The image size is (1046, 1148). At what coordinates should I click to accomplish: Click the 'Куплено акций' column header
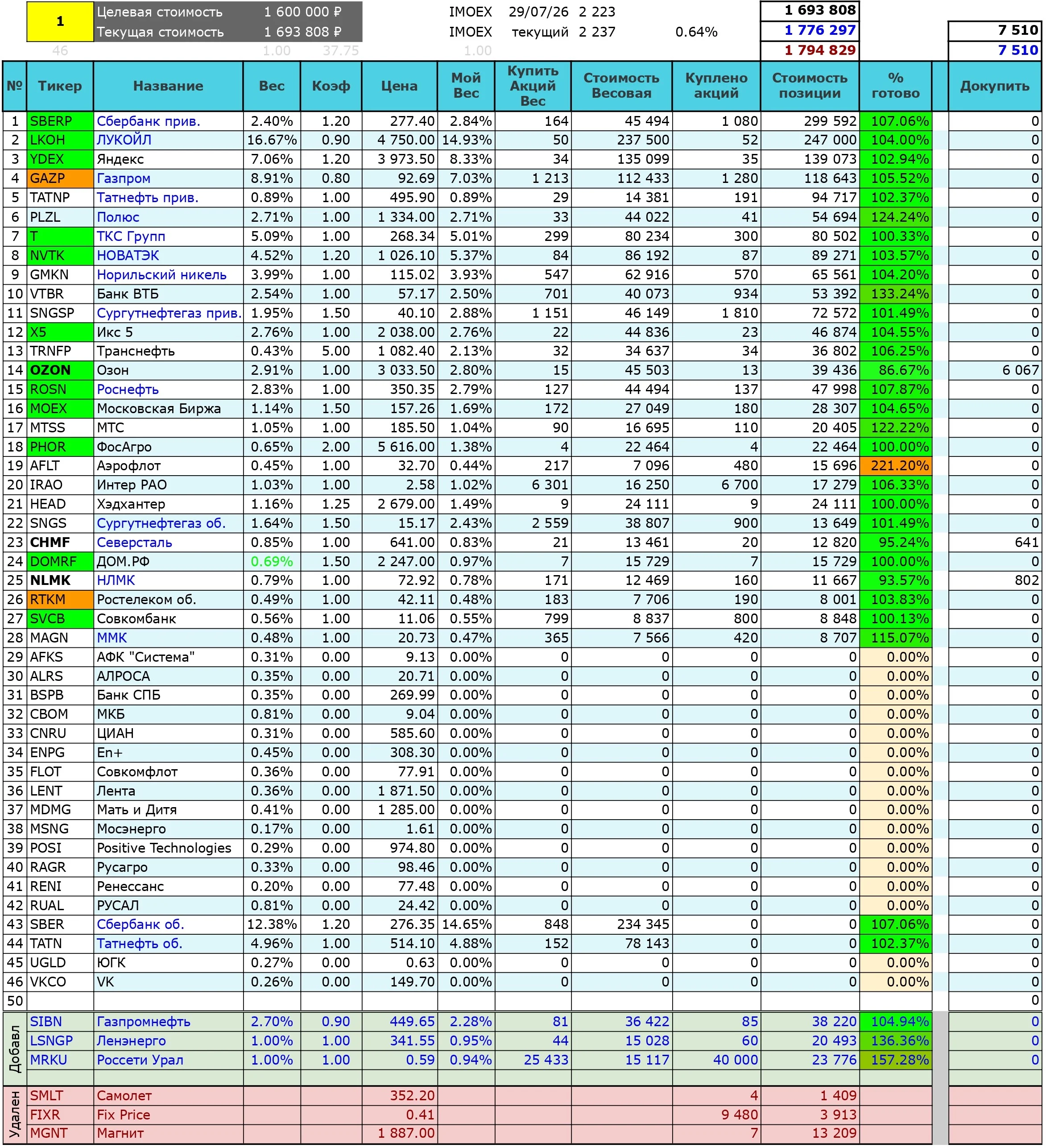pyautogui.click(x=716, y=86)
